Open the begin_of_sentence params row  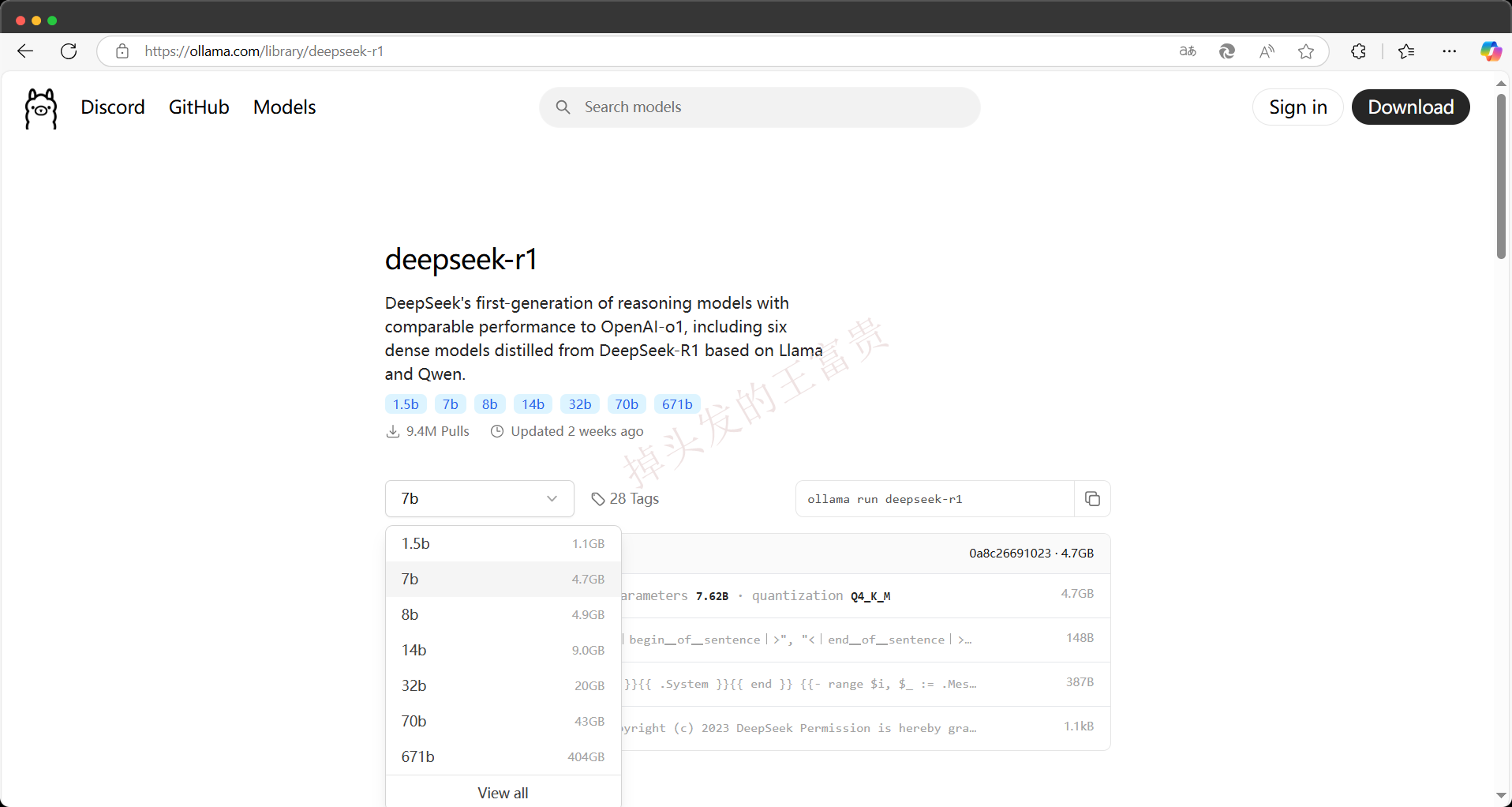pos(866,640)
